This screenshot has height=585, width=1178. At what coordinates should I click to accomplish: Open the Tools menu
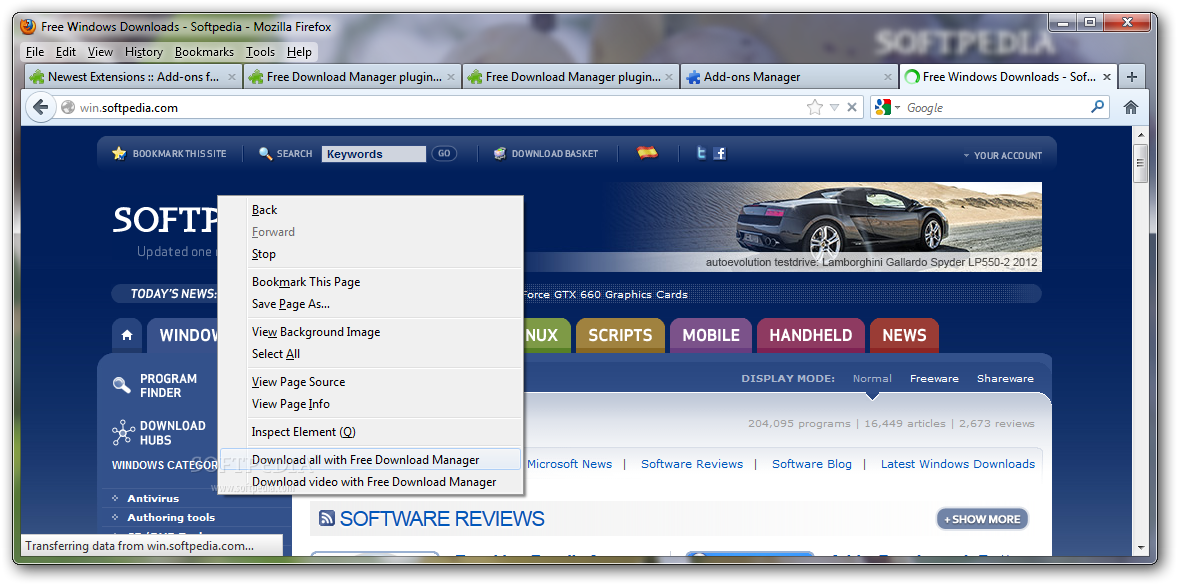click(260, 52)
